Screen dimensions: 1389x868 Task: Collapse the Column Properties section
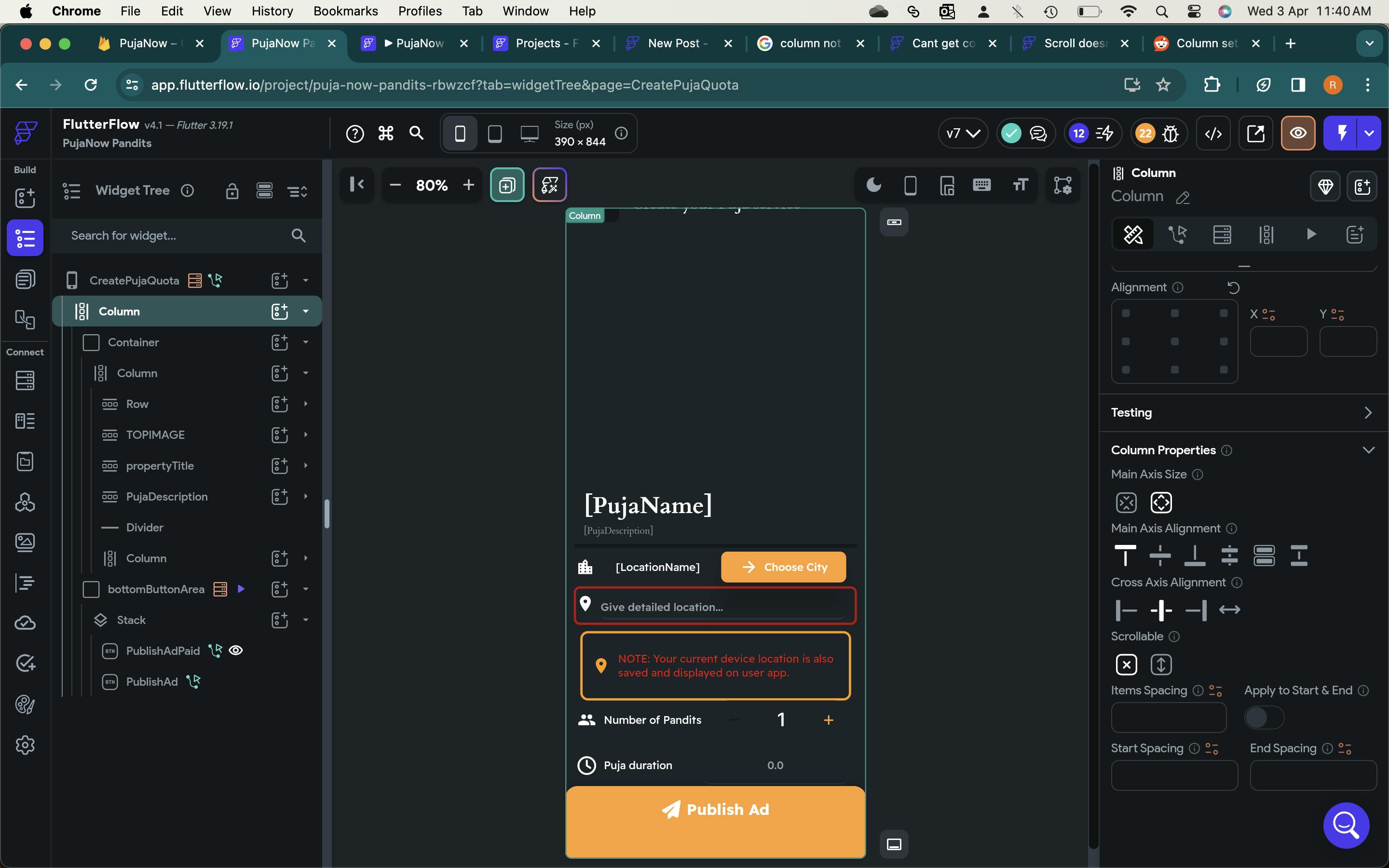(1368, 450)
